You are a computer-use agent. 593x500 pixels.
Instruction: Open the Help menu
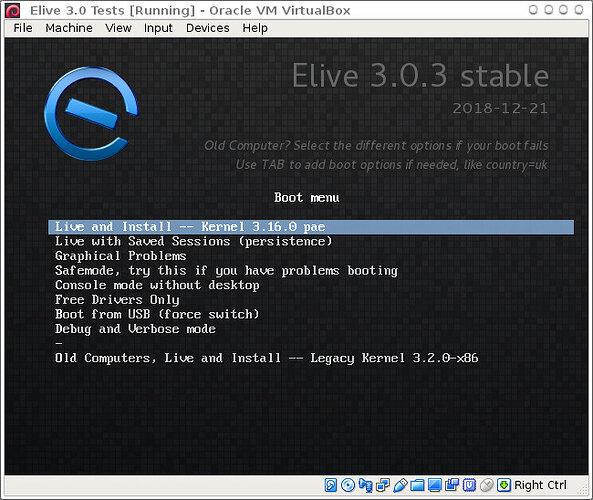[x=255, y=28]
